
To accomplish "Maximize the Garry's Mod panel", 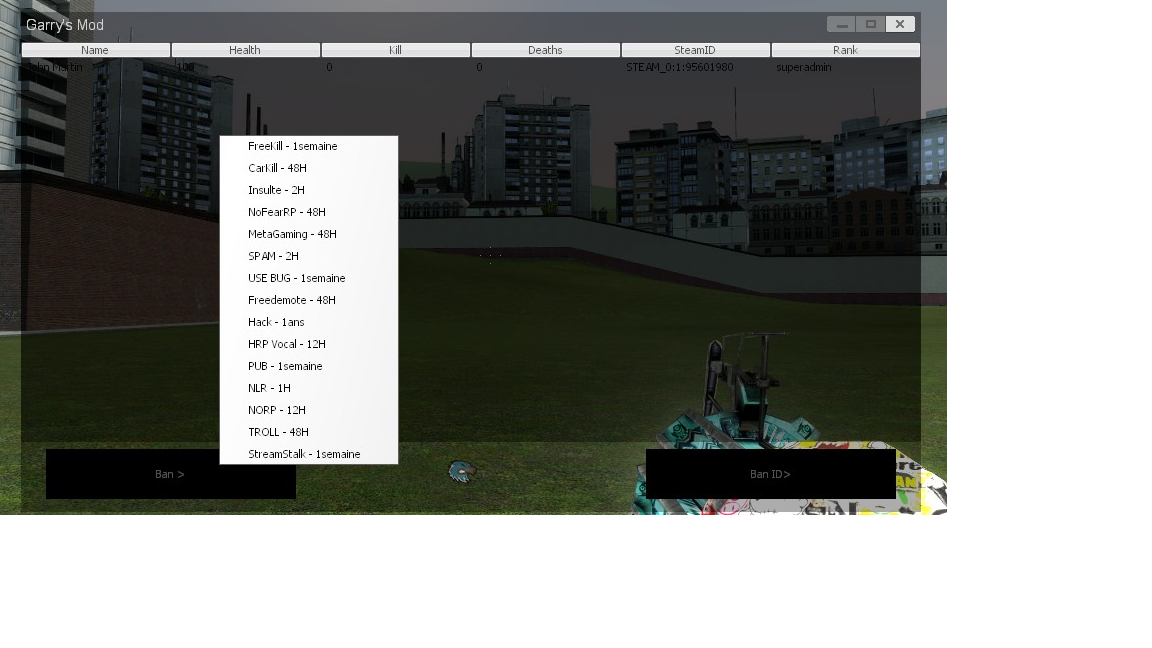I will (871, 24).
